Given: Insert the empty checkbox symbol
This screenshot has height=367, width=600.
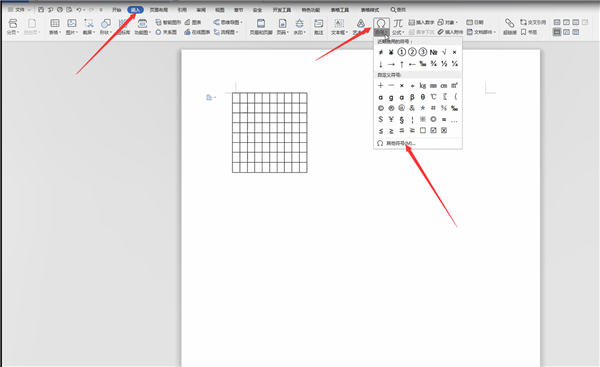Looking at the screenshot, I should click(422, 130).
